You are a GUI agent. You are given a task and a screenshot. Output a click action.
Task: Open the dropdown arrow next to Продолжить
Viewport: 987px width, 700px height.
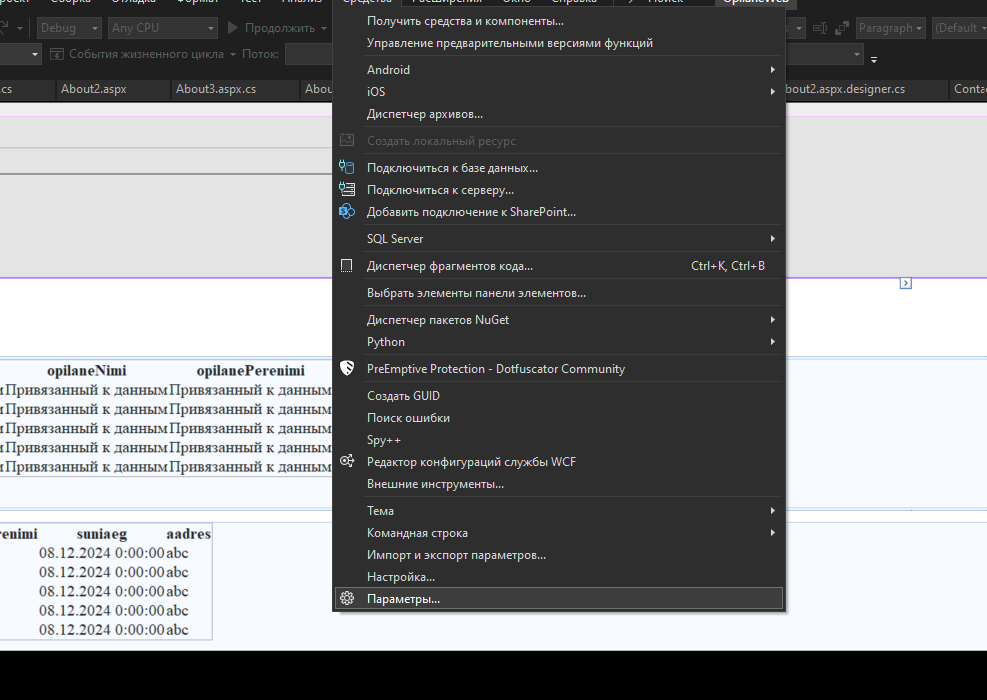pos(324,28)
